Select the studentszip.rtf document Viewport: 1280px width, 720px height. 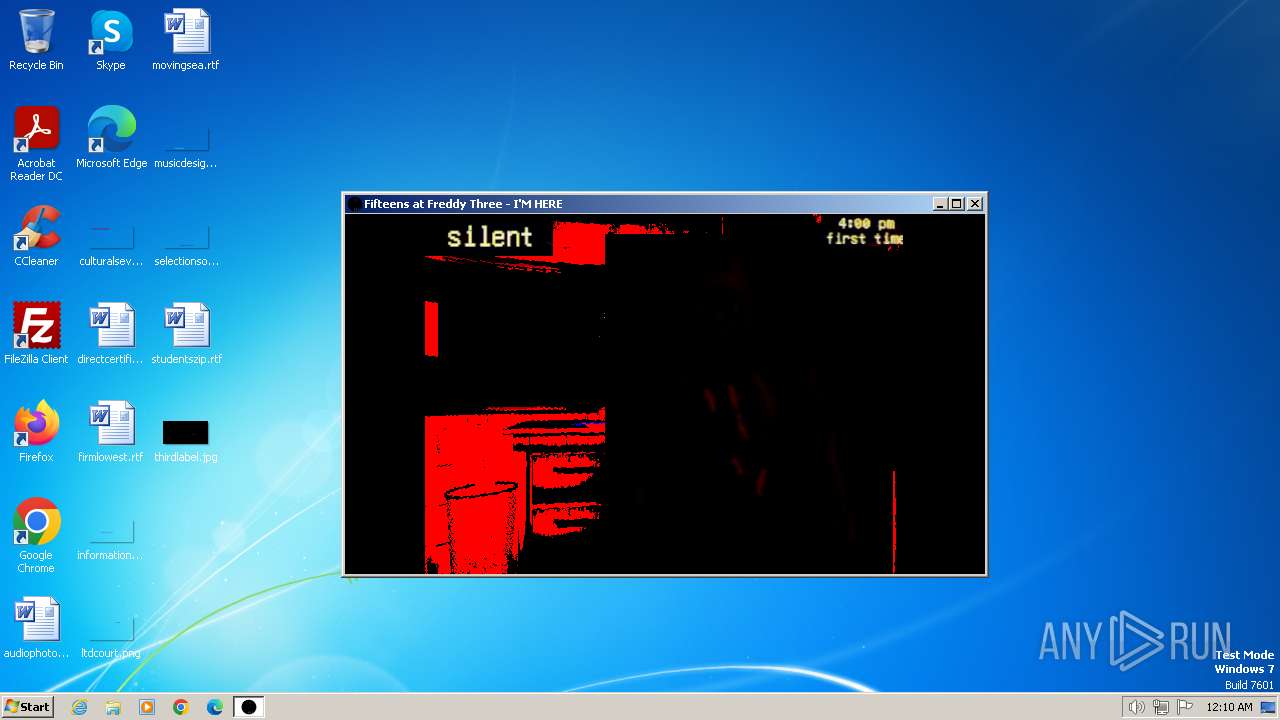(x=186, y=334)
